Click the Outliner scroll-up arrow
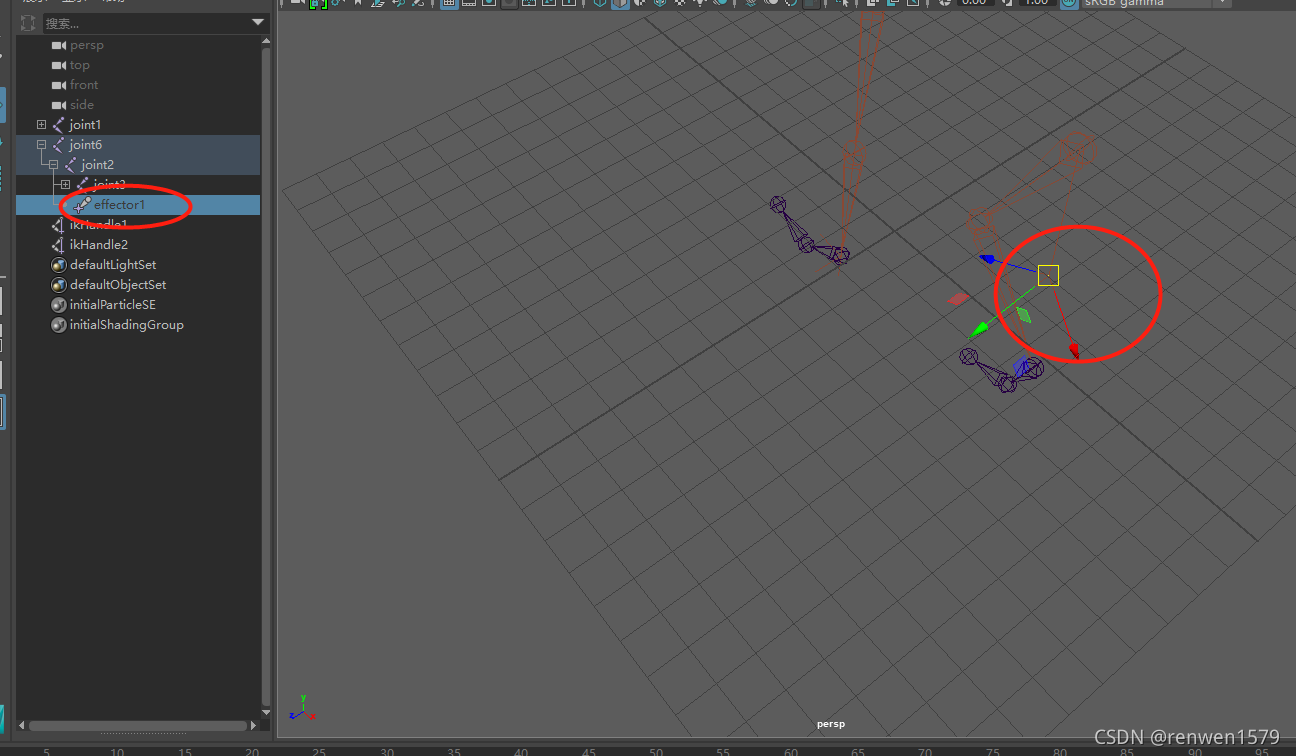The height and width of the screenshot is (756, 1296). click(x=266, y=41)
